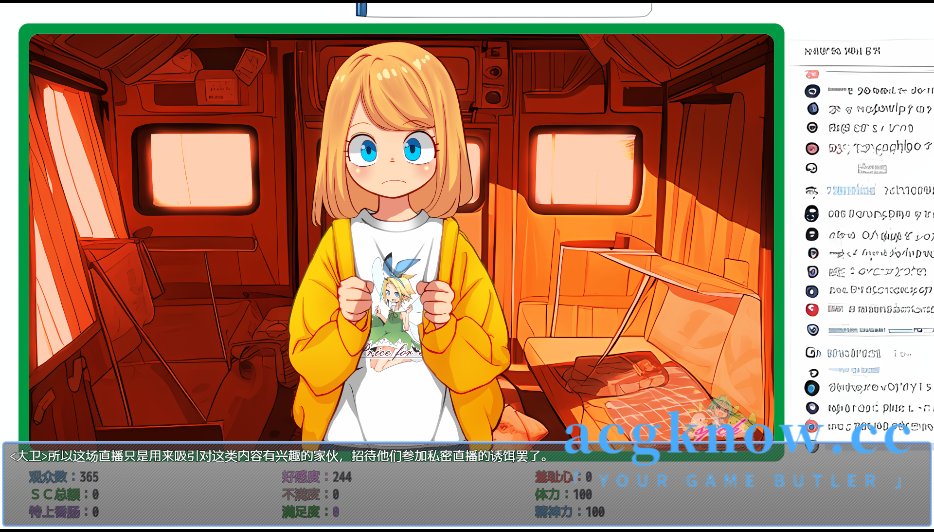Click the 满足度 stat
This screenshot has width=934, height=532.
(x=310, y=511)
